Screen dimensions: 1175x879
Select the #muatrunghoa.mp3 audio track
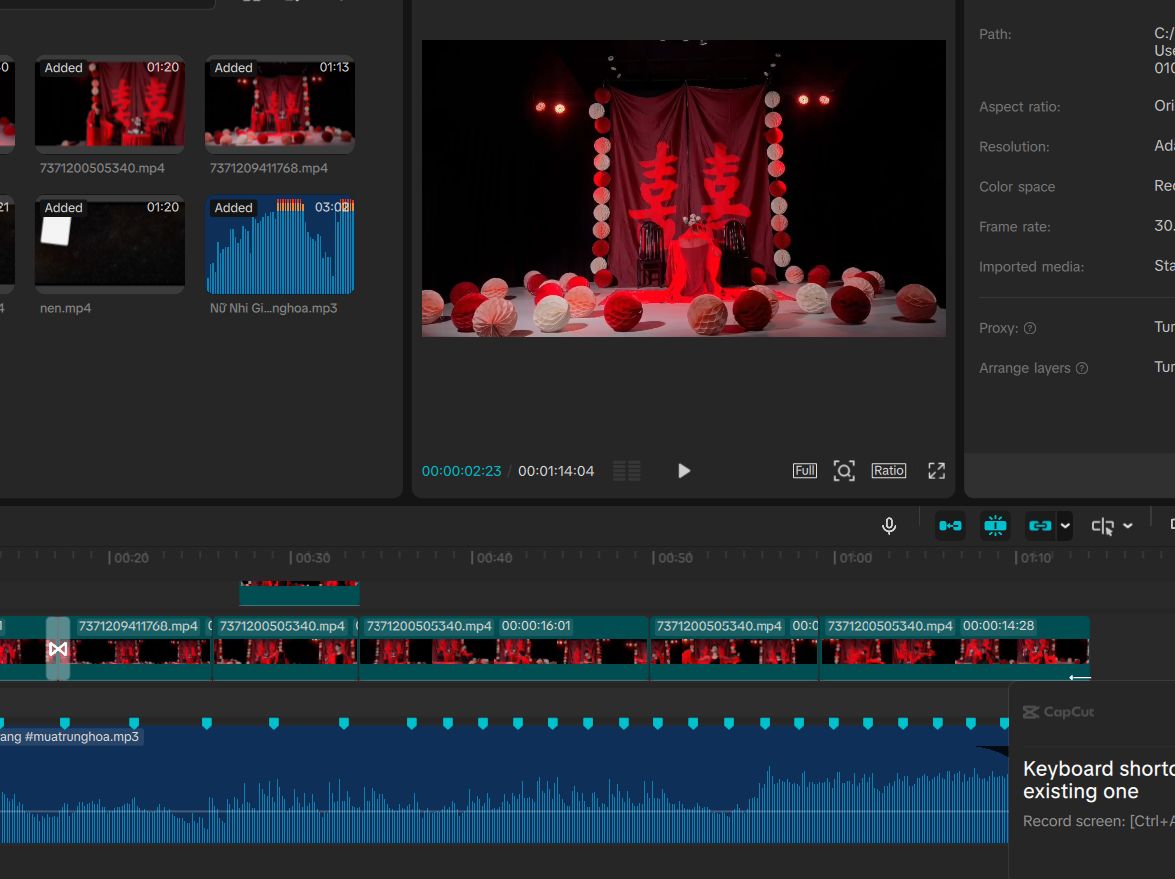pos(504,785)
